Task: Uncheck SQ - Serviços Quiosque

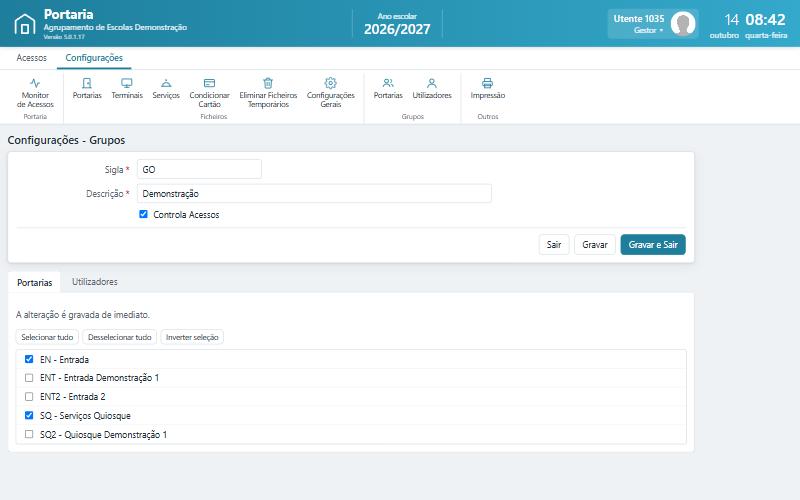Action: pos(29,415)
